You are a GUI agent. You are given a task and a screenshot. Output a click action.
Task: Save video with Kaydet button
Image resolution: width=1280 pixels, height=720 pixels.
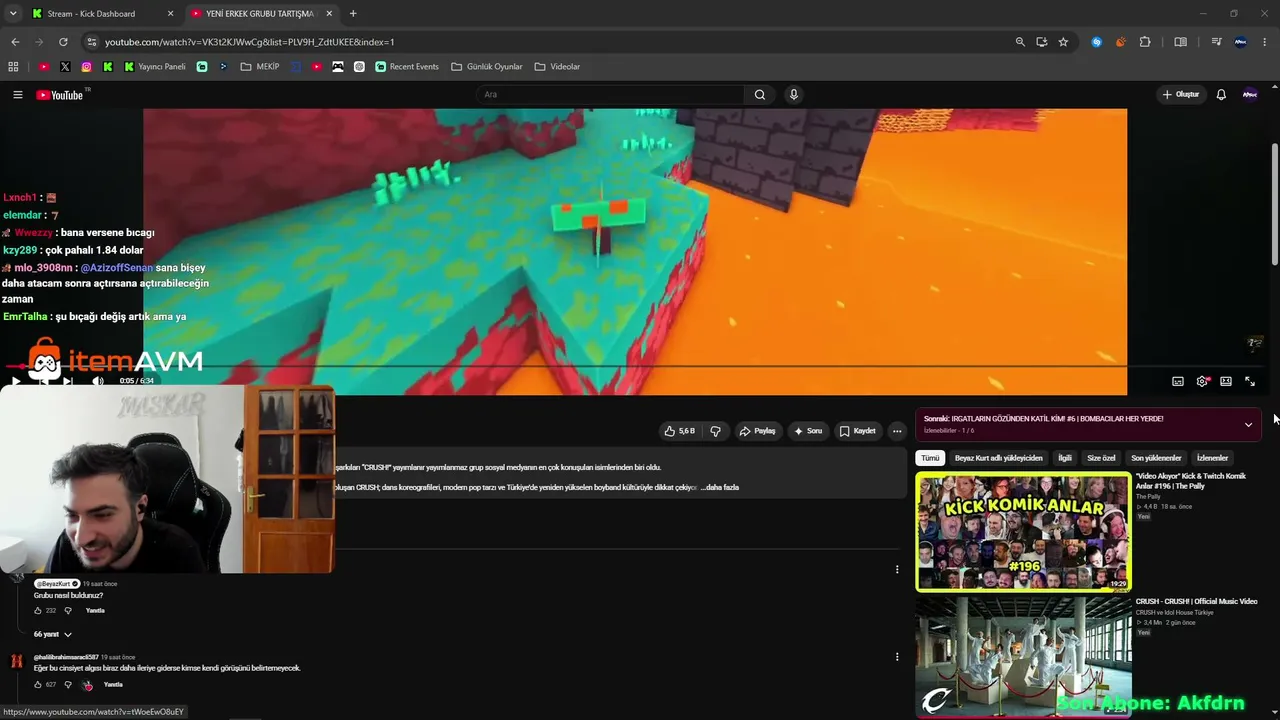(858, 431)
